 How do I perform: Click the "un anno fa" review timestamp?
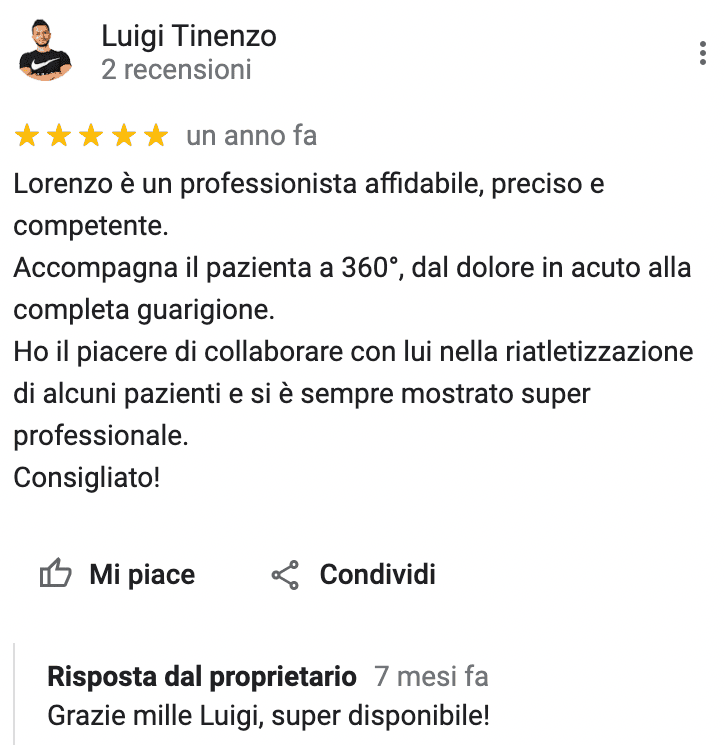pyautogui.click(x=251, y=135)
